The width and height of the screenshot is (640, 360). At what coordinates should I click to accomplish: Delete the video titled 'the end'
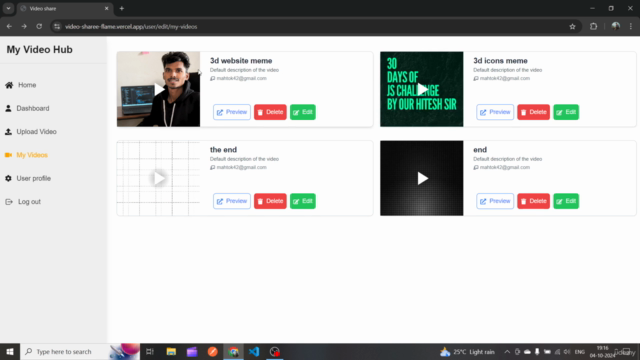point(270,201)
